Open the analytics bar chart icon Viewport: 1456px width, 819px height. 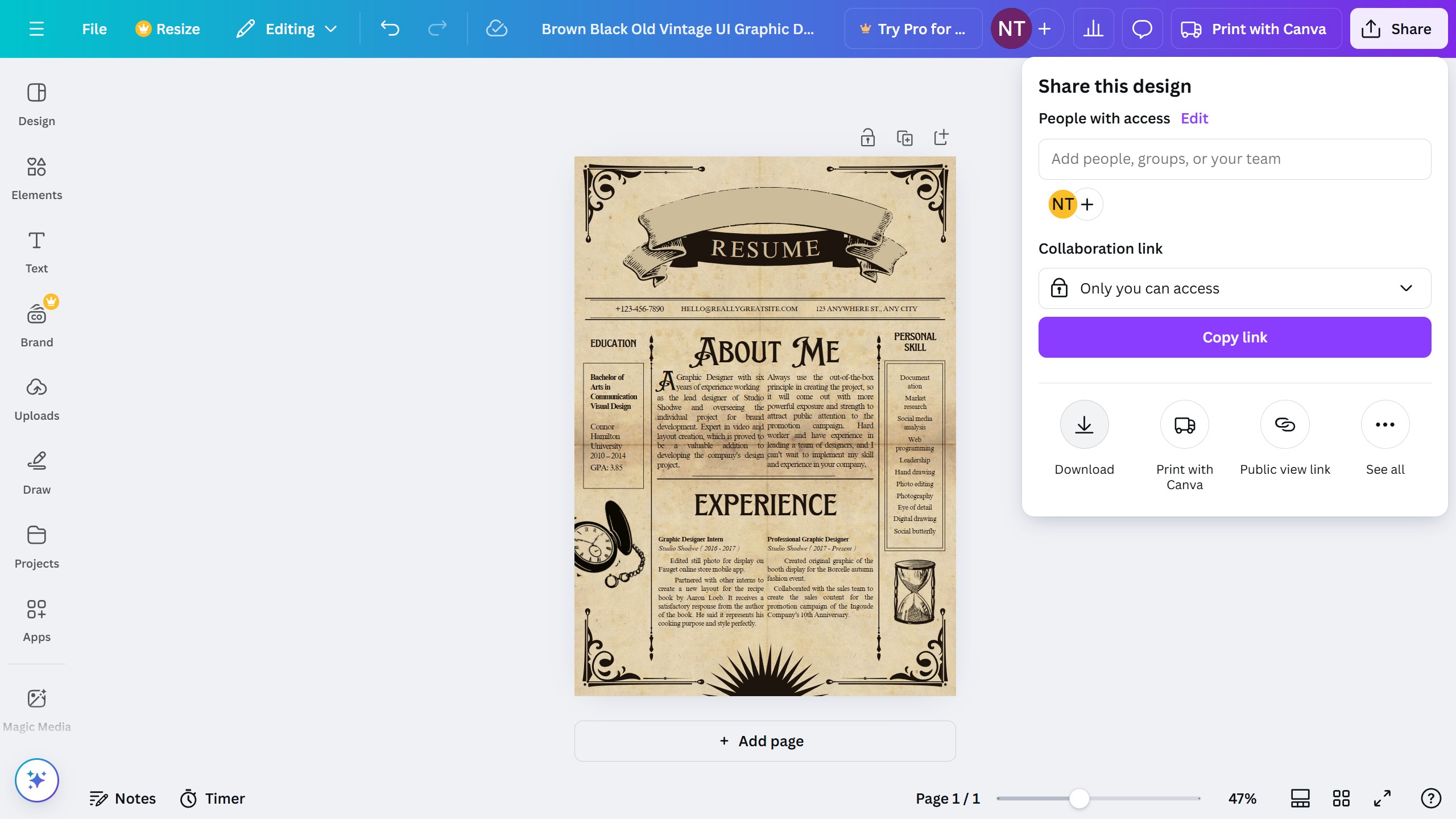click(1093, 28)
